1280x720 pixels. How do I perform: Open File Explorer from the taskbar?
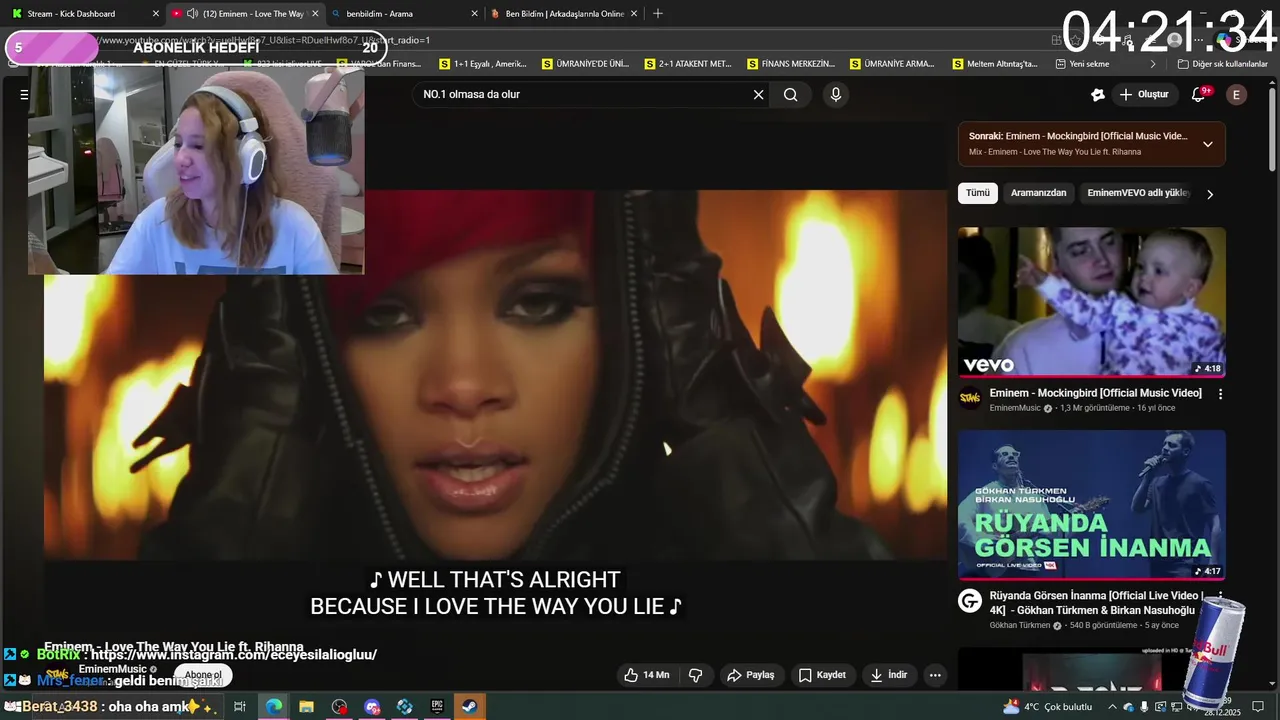click(x=306, y=707)
